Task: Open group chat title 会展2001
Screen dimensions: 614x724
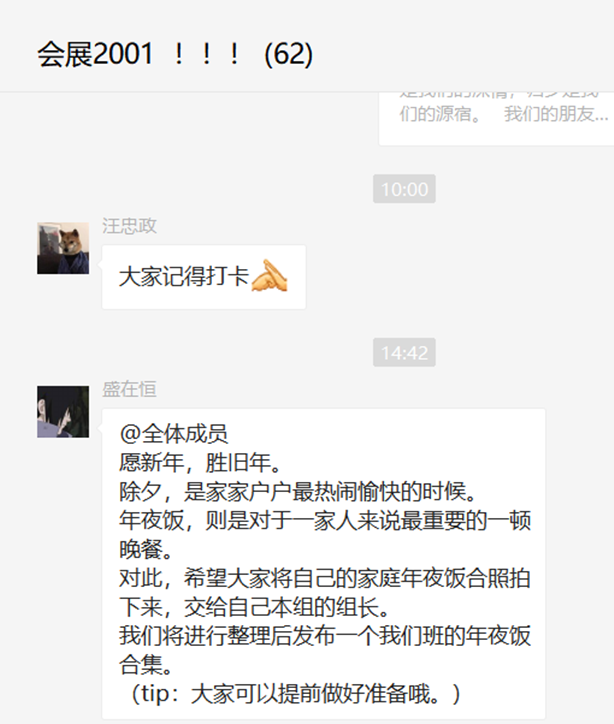Action: point(95,54)
